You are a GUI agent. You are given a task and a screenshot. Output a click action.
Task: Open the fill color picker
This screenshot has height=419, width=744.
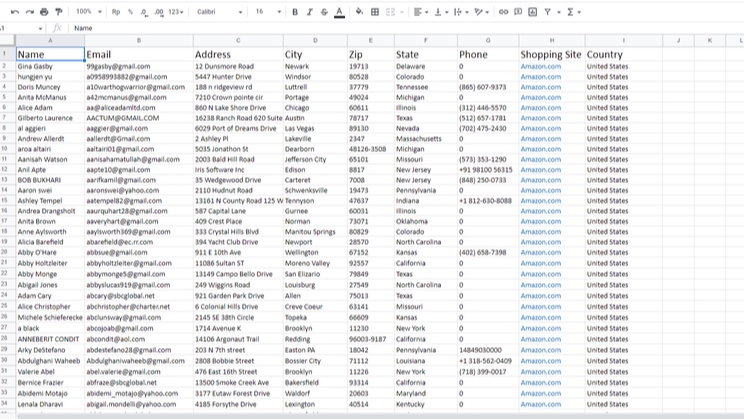tap(359, 12)
